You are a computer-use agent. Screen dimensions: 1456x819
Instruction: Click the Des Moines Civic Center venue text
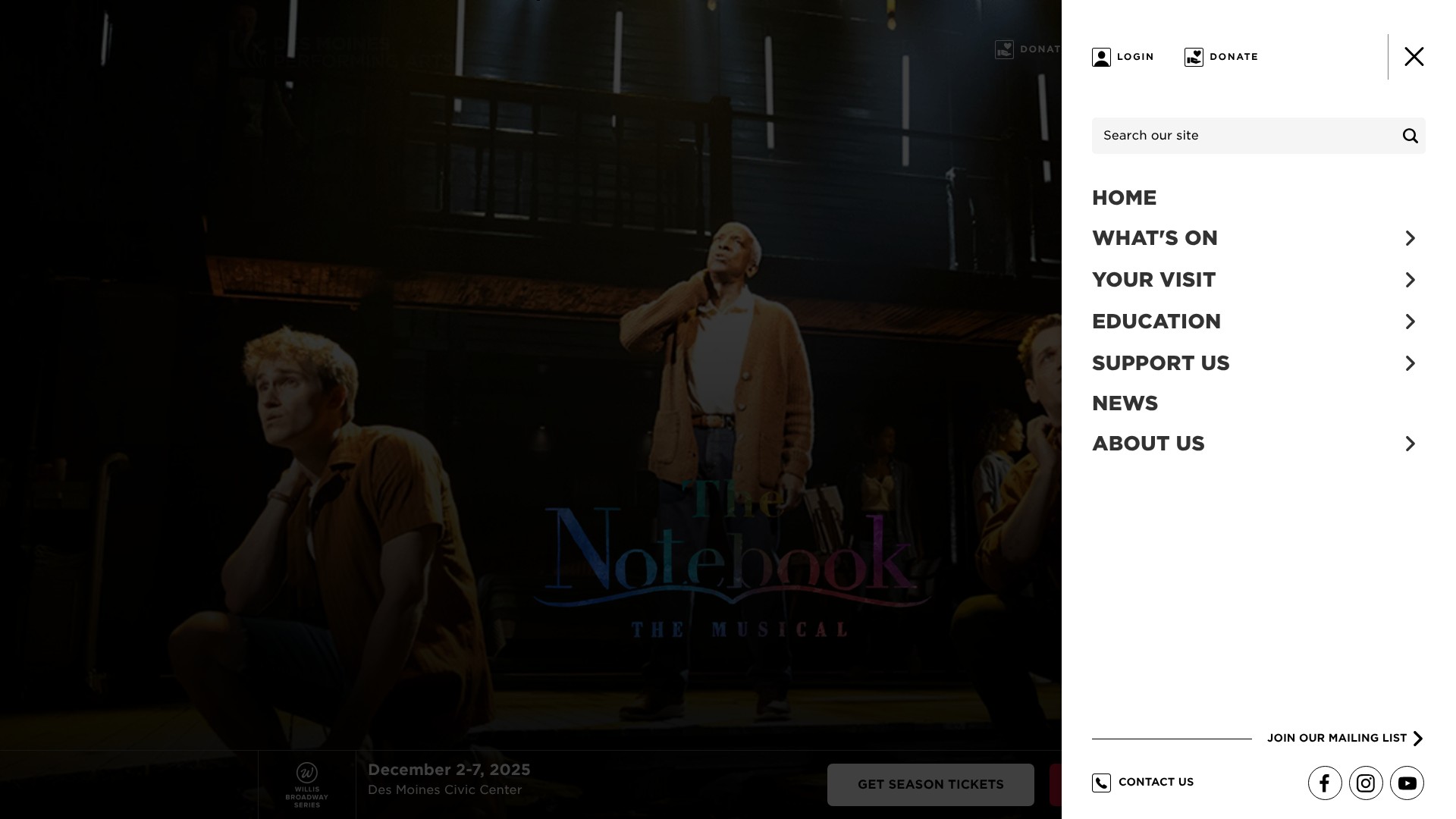pyautogui.click(x=445, y=790)
